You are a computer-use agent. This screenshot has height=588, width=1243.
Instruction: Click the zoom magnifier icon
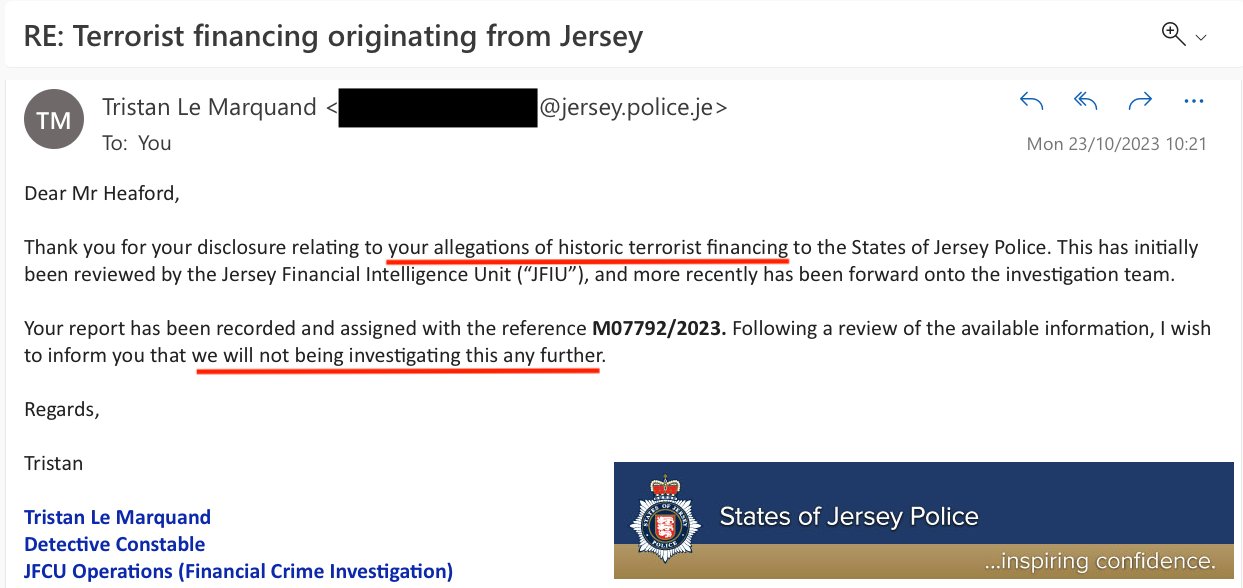pos(1173,34)
